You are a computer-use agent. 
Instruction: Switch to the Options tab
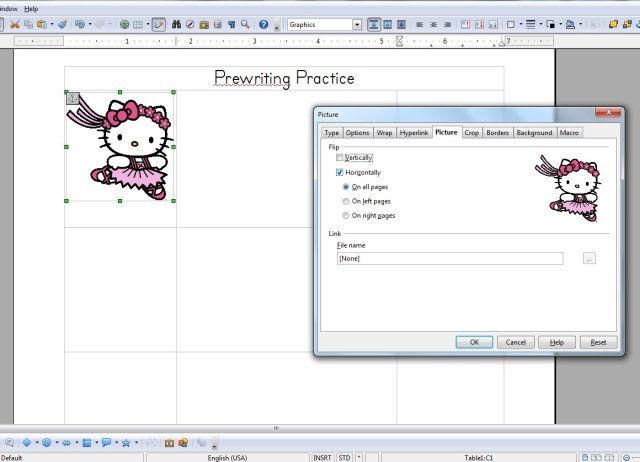[x=358, y=133]
